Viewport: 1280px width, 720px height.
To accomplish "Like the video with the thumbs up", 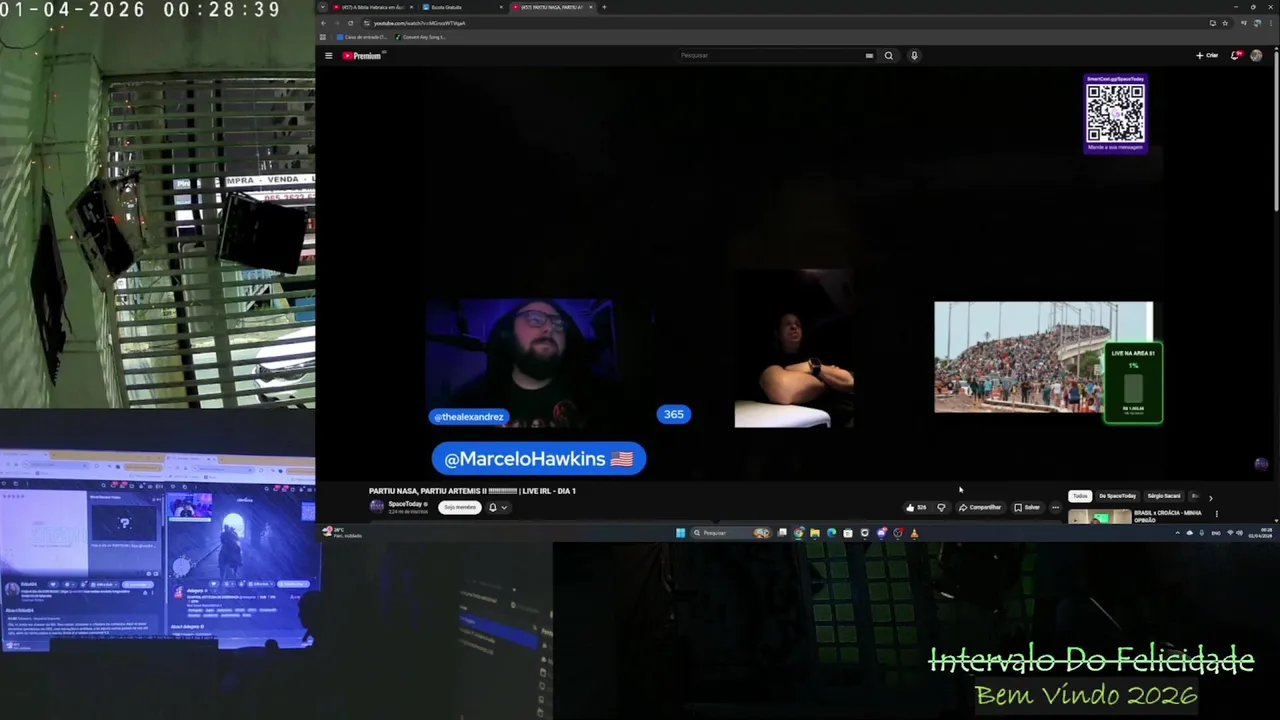I will pyautogui.click(x=915, y=507).
